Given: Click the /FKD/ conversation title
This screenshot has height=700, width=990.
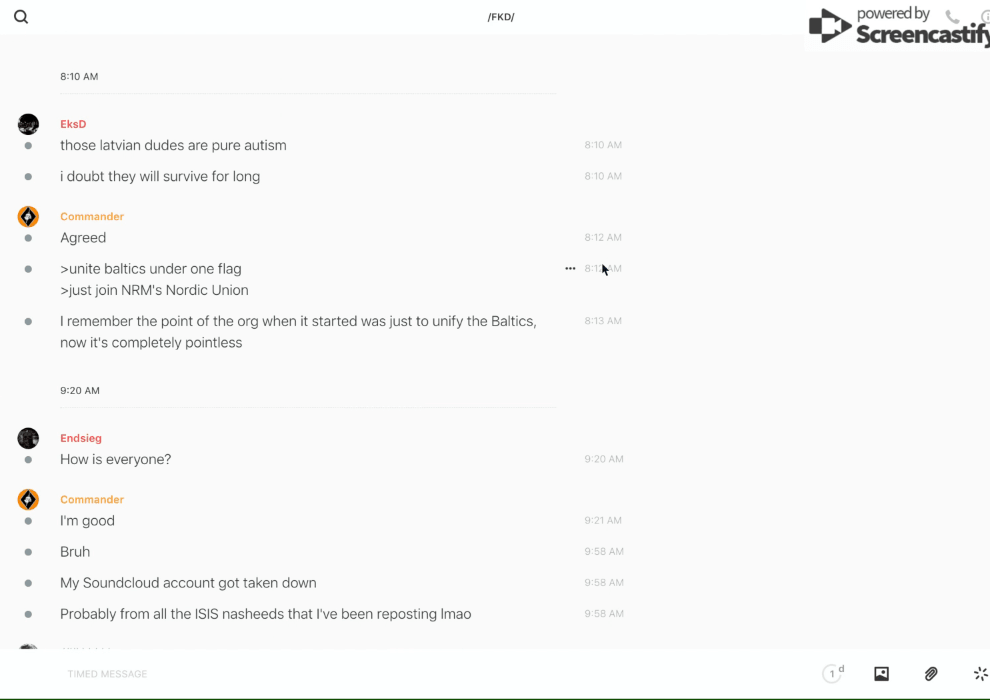Looking at the screenshot, I should tap(501, 17).
